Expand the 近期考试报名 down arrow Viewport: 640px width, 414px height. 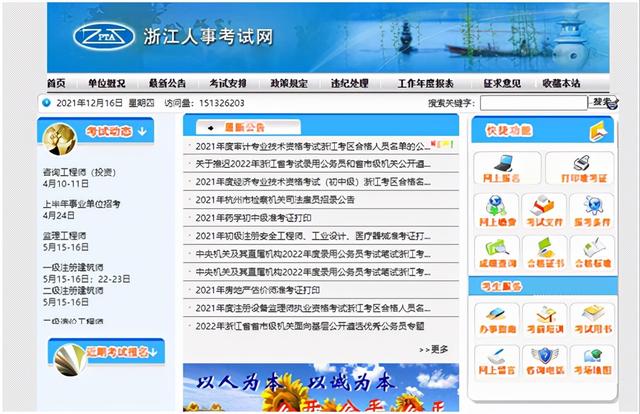point(153,352)
